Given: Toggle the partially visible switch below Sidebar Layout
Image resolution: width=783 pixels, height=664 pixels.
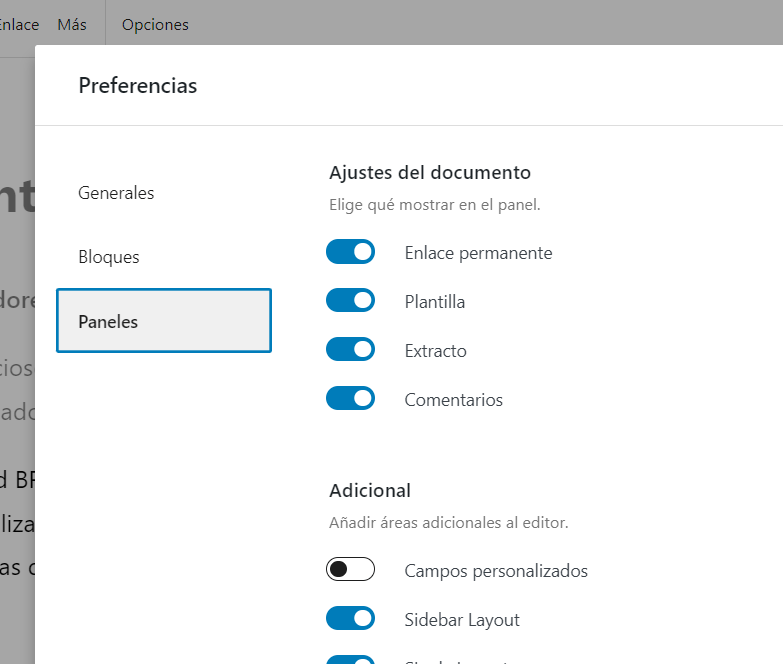Looking at the screenshot, I should pos(350,660).
